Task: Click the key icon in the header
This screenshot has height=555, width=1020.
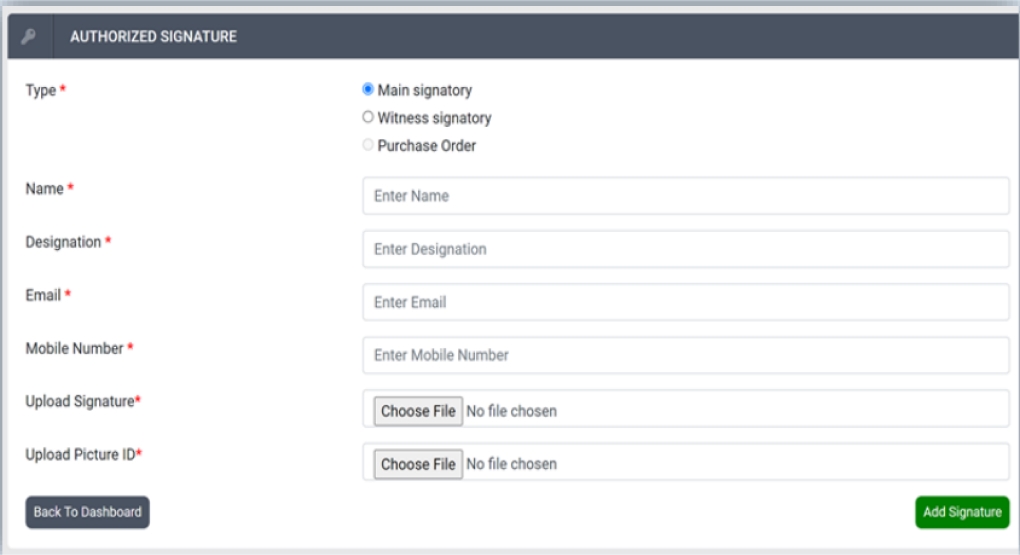Action: [x=28, y=37]
